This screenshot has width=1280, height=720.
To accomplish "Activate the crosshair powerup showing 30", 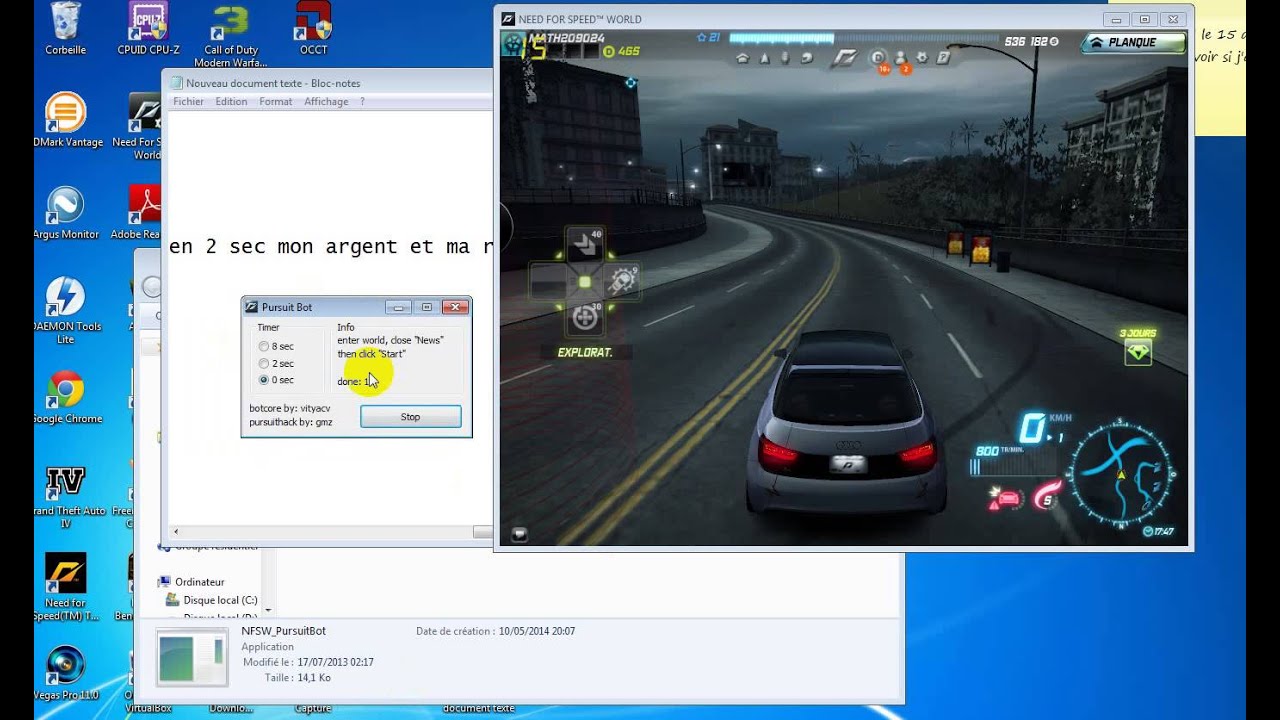I will point(584,318).
